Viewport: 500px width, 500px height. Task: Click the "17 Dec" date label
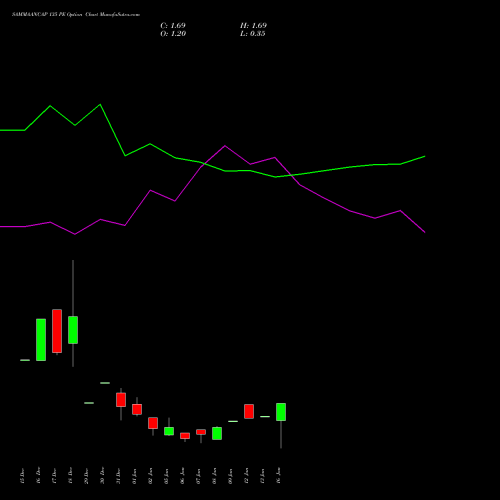[54, 476]
